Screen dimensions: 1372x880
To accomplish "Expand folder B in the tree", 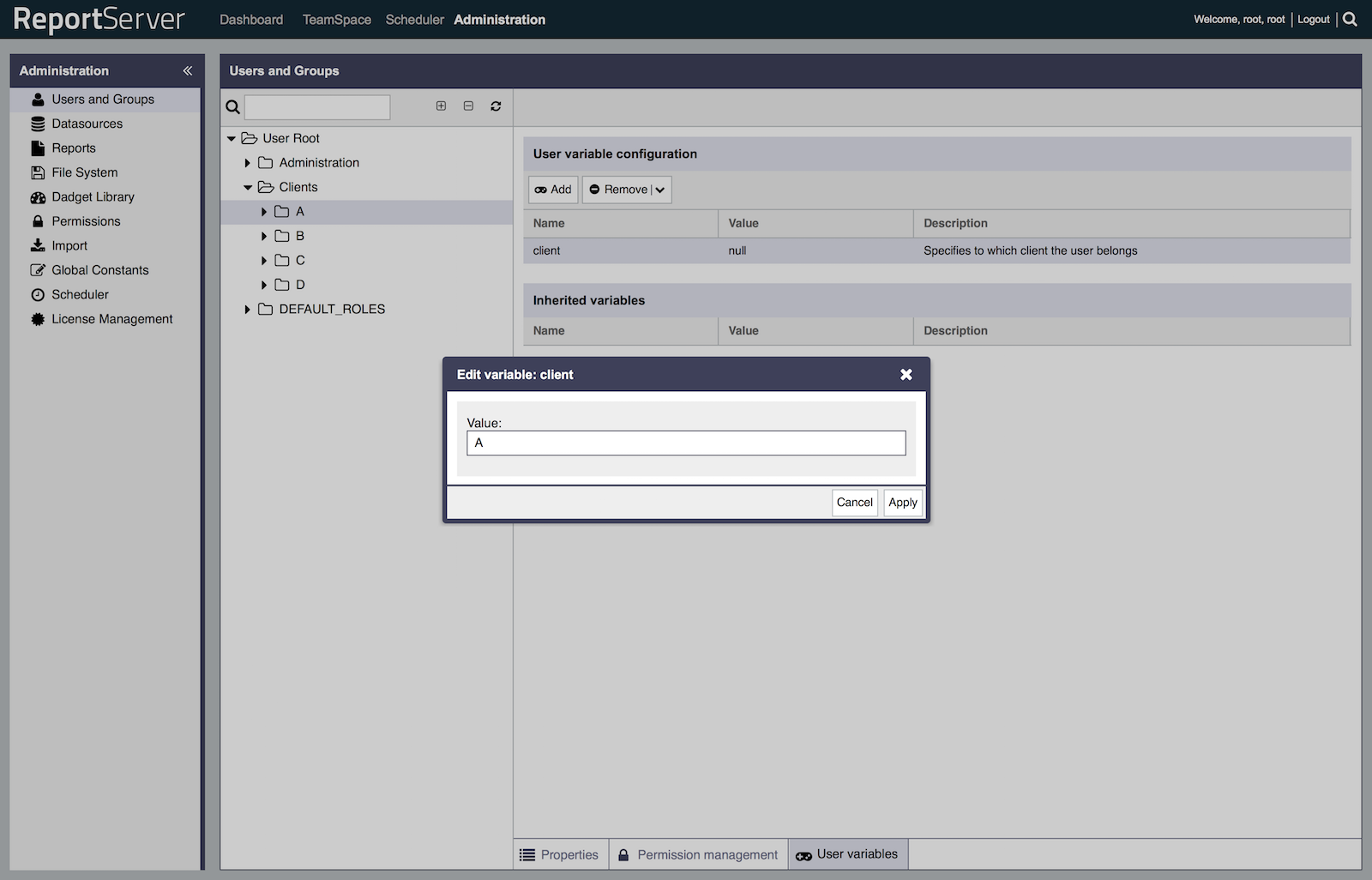I will pyautogui.click(x=264, y=236).
